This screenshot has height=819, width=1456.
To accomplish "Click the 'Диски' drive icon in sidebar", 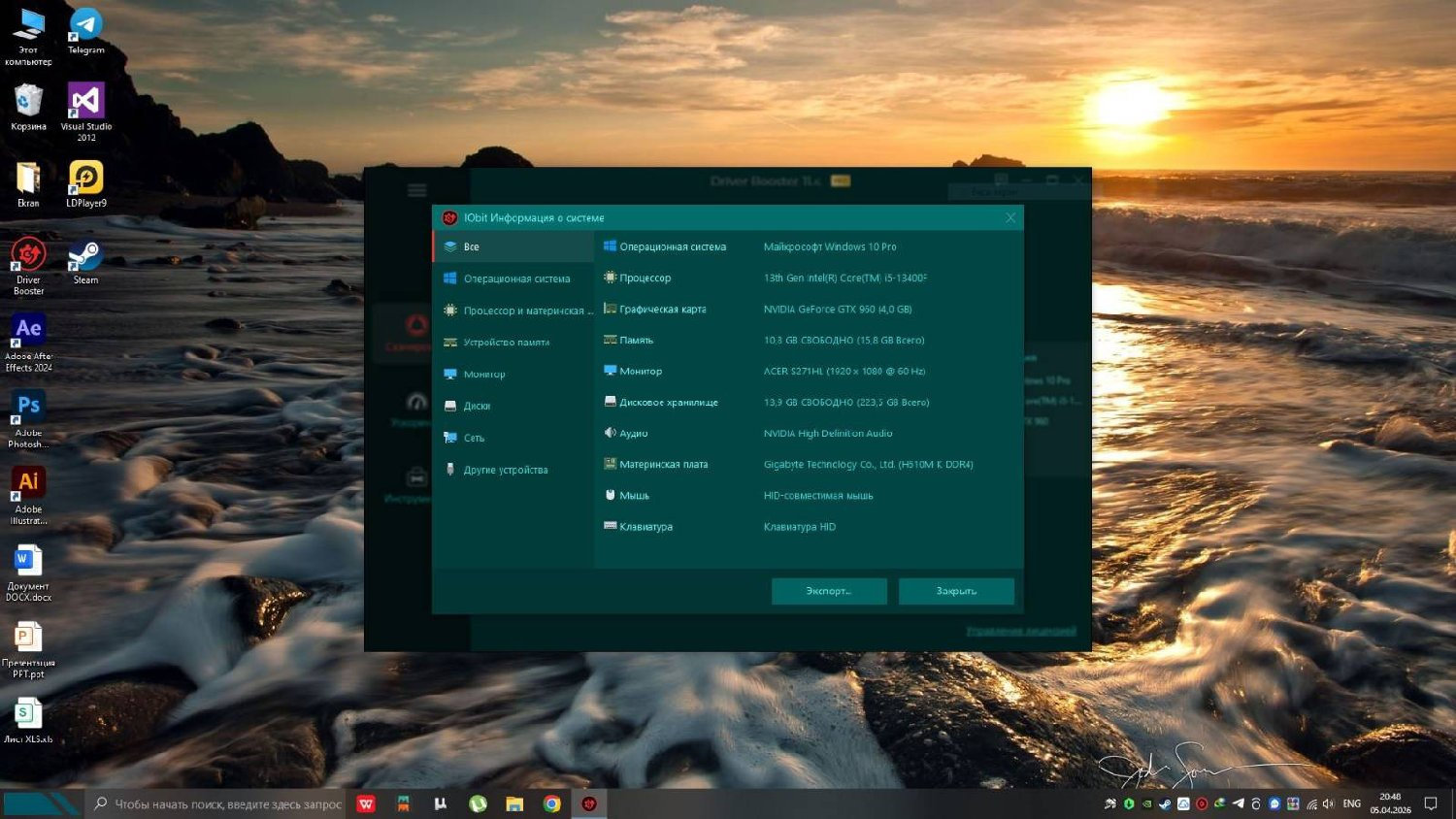I will [x=450, y=407].
